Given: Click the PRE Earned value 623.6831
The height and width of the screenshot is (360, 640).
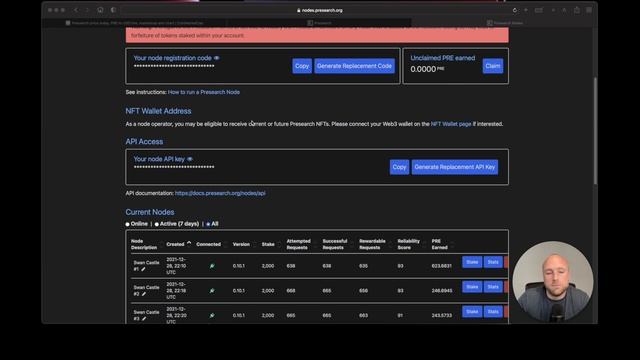Looking at the screenshot, I should click(x=442, y=266).
